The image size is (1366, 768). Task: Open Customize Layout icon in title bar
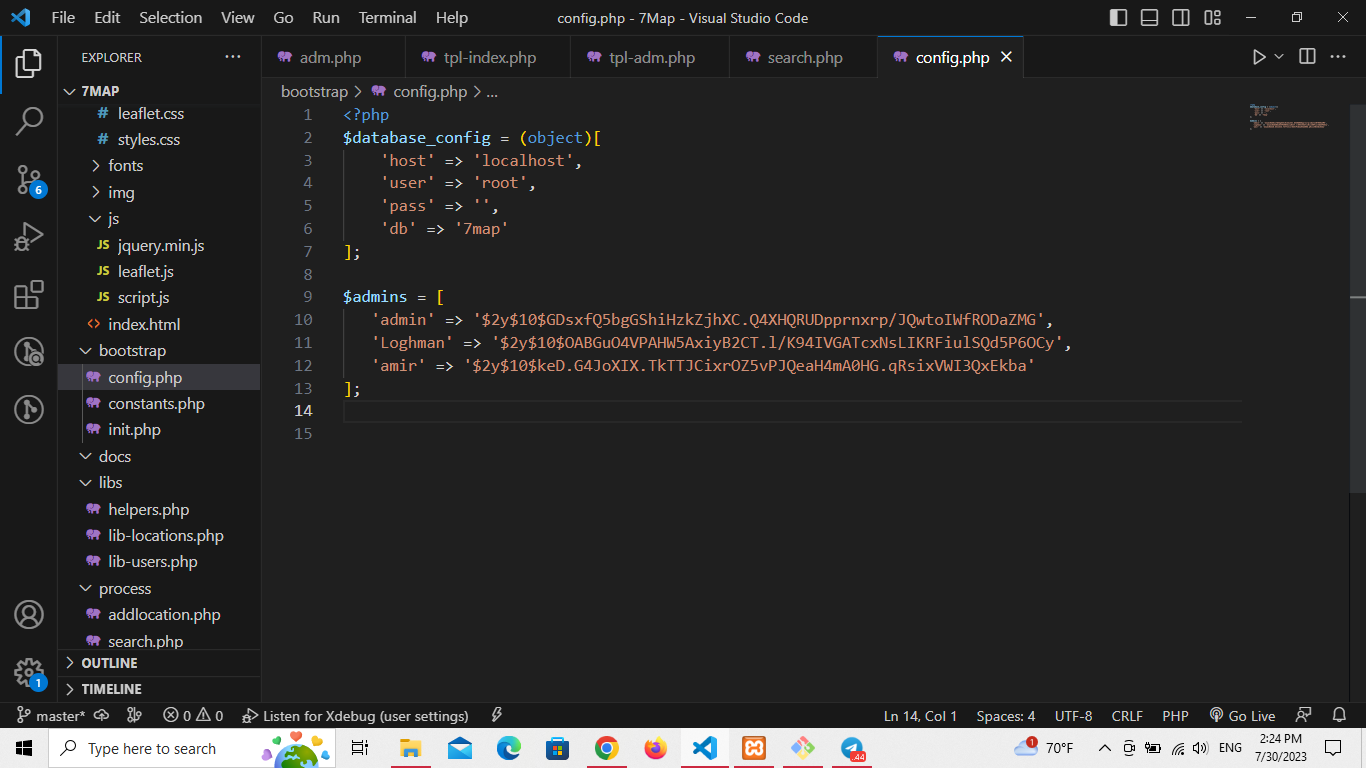1213,18
